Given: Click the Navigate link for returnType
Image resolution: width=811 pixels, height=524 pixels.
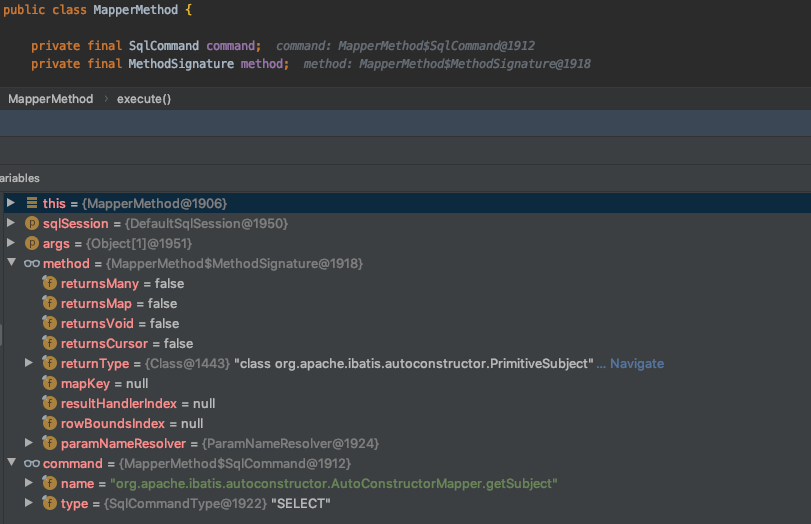Looking at the screenshot, I should pos(637,364).
